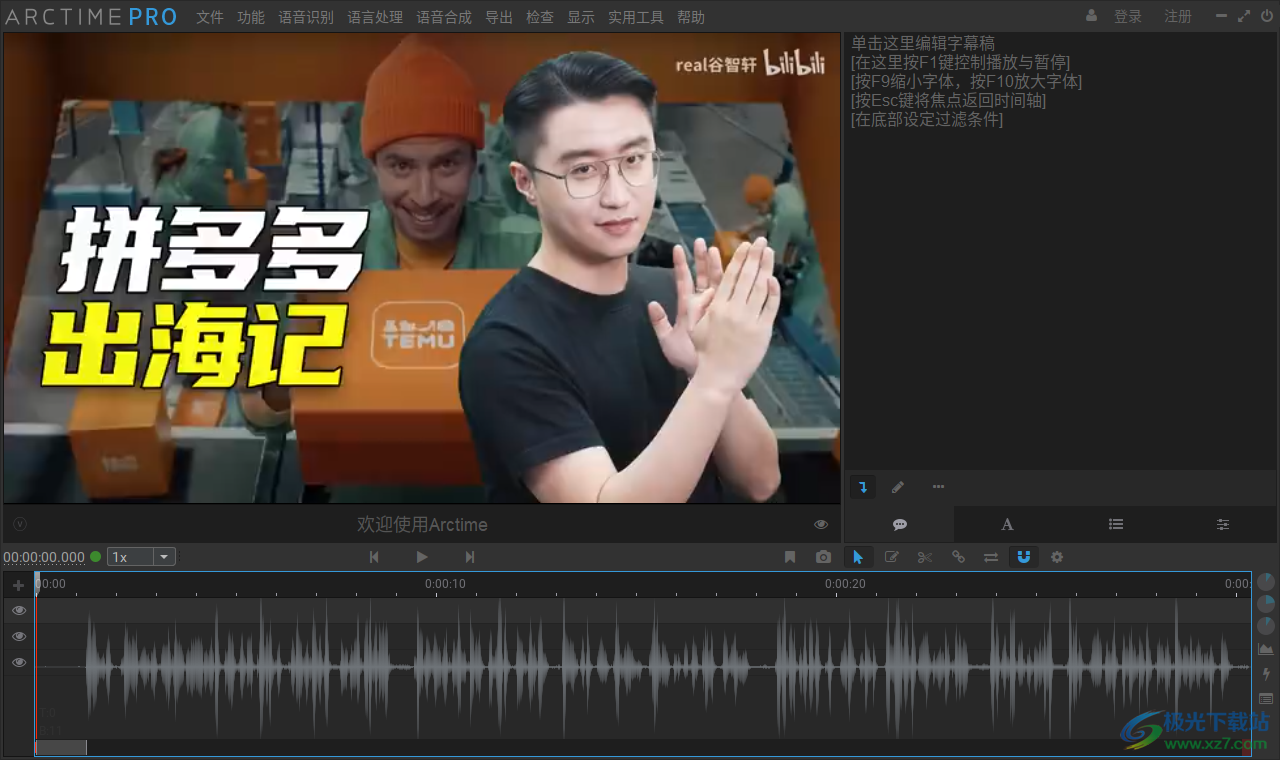The image size is (1280, 760).
Task: Click the middle round knob beside timeline
Action: [x=1266, y=604]
